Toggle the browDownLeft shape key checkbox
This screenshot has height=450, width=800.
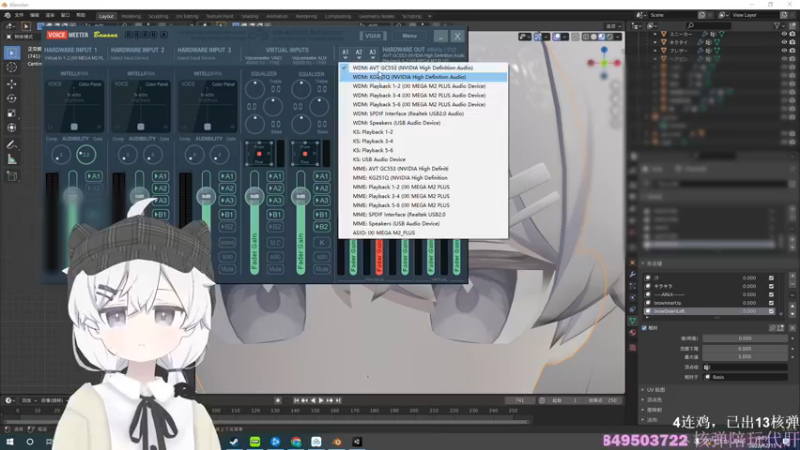tap(771, 311)
